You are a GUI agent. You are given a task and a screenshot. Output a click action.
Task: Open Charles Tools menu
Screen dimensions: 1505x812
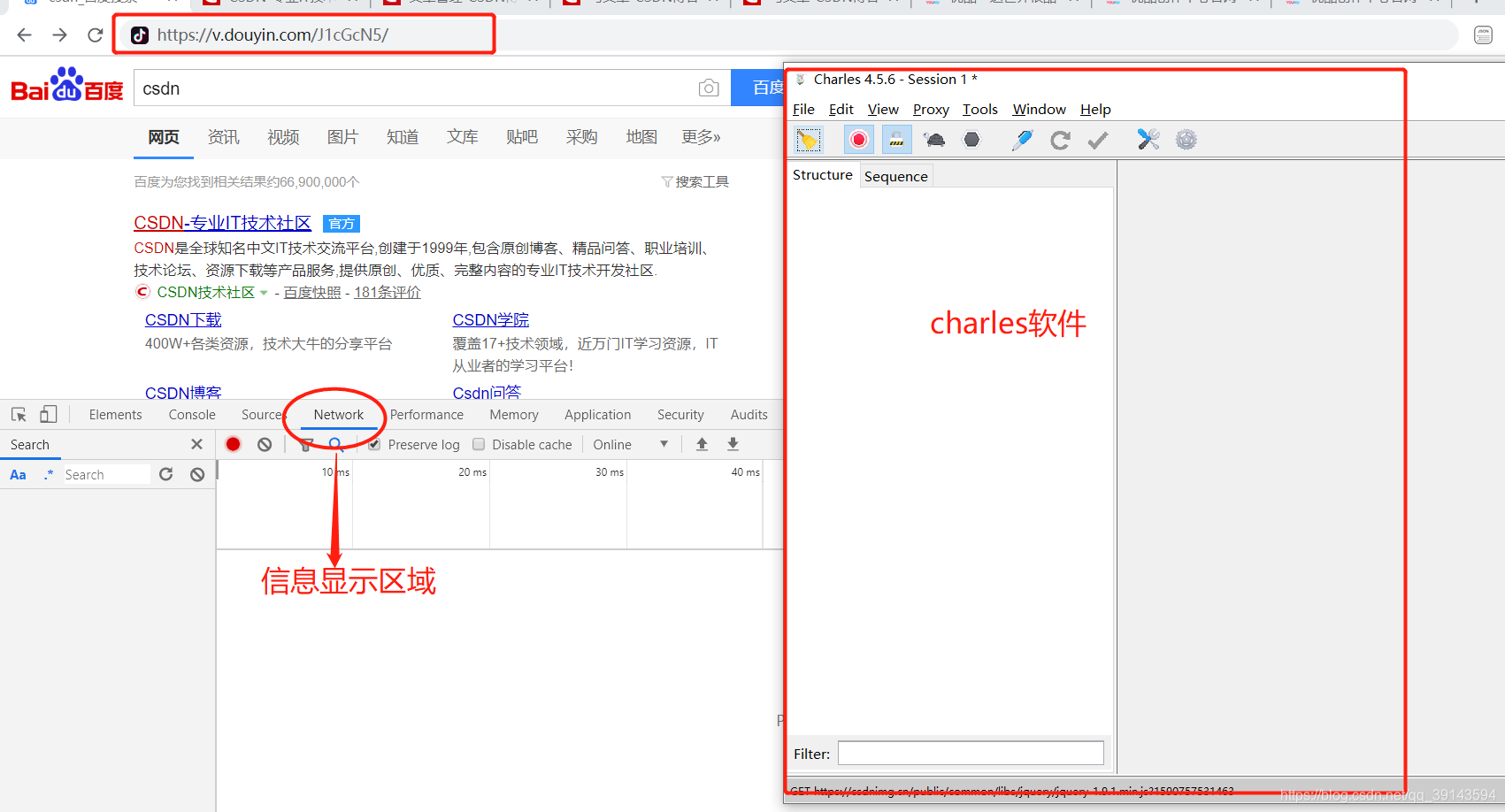click(979, 110)
